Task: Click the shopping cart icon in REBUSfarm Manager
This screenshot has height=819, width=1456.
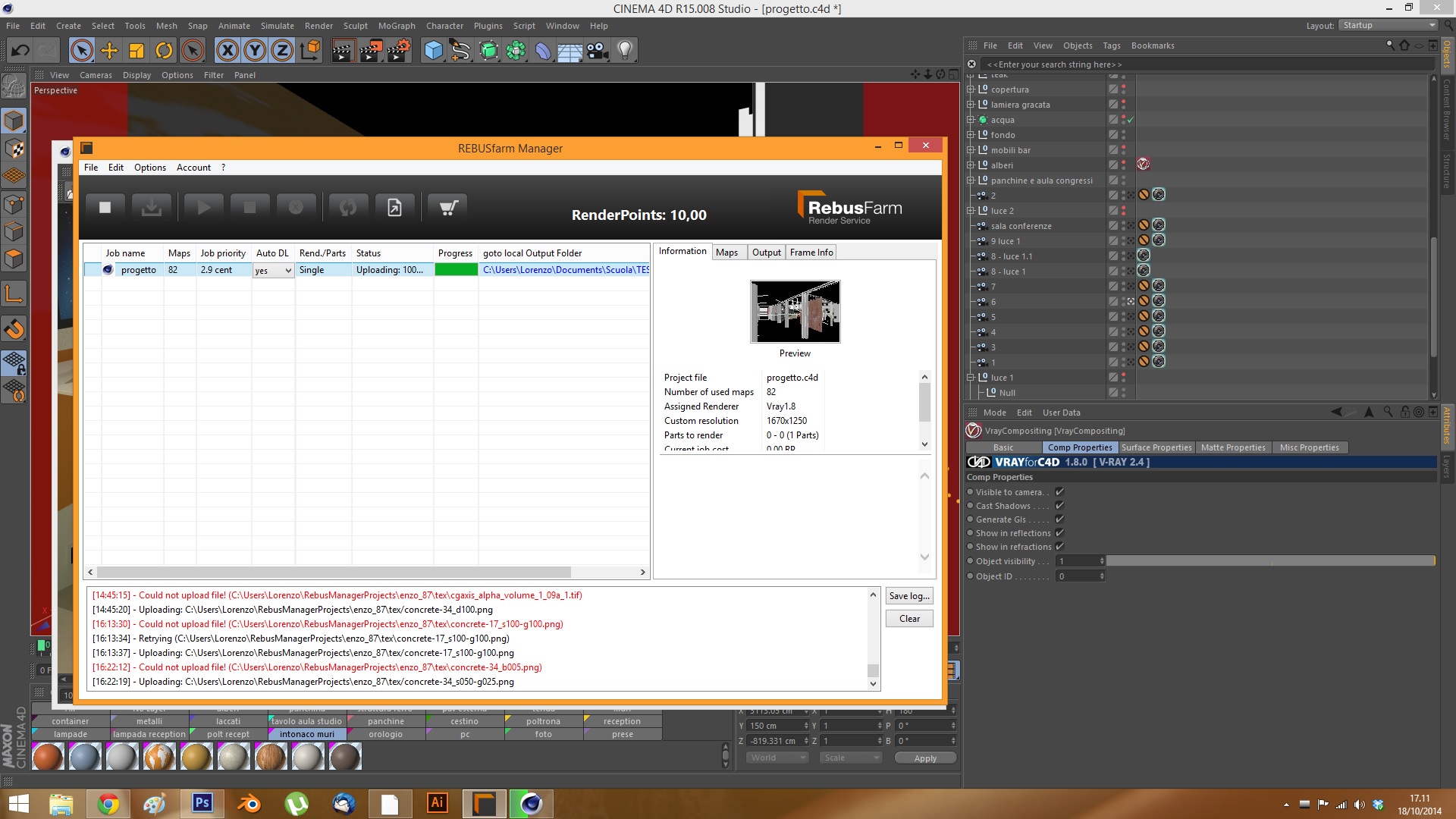Action: tap(447, 207)
